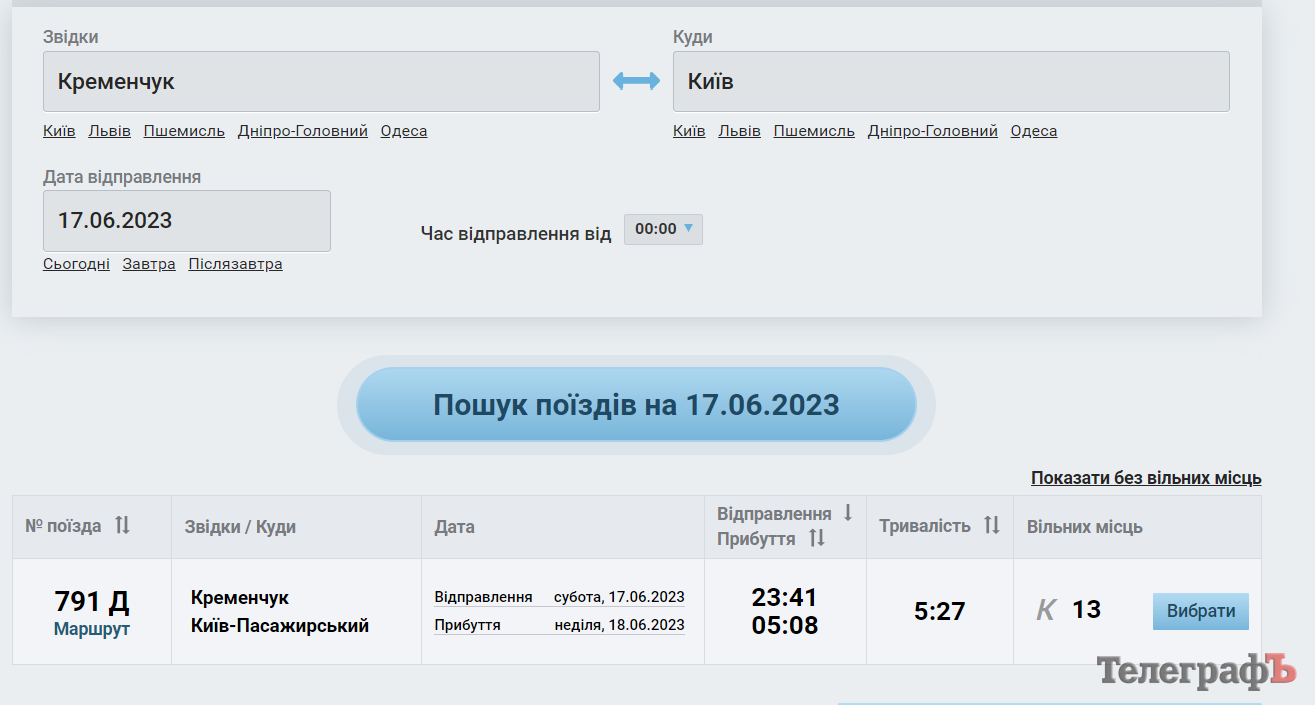Select Львів under the Звідки field
This screenshot has height=705, width=1315.
point(109,131)
